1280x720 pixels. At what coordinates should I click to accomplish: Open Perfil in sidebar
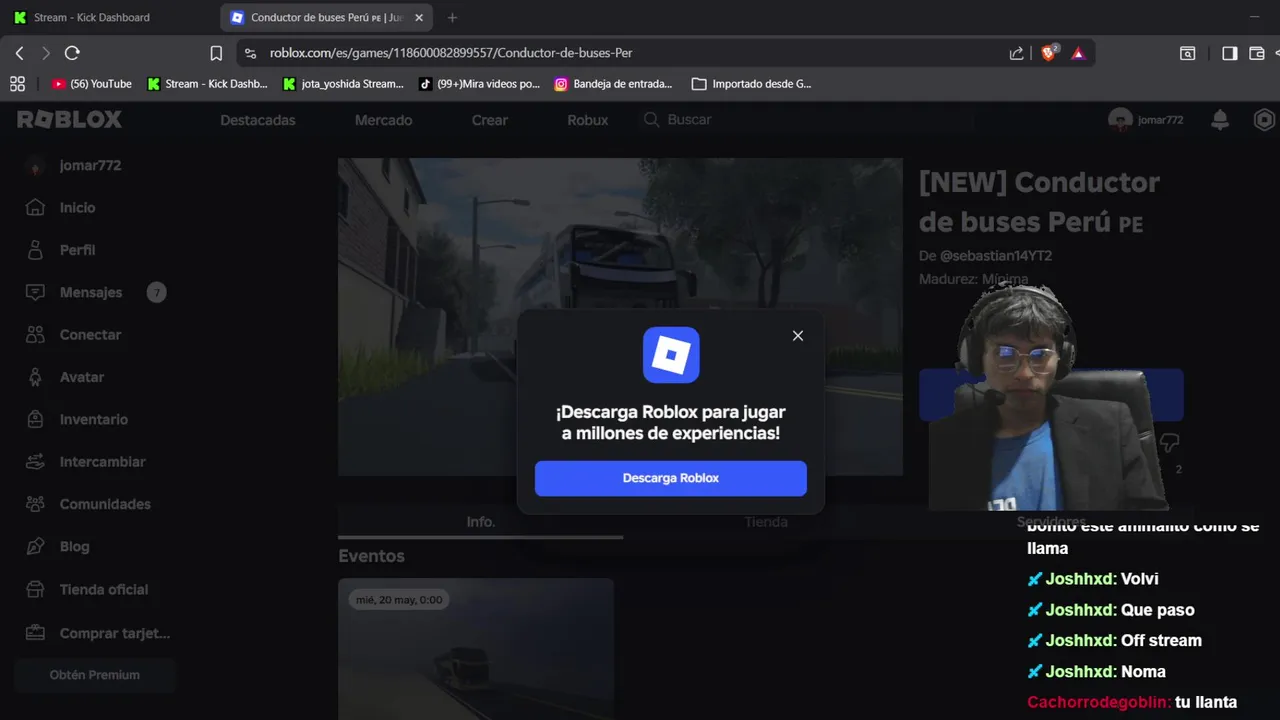(x=61, y=250)
